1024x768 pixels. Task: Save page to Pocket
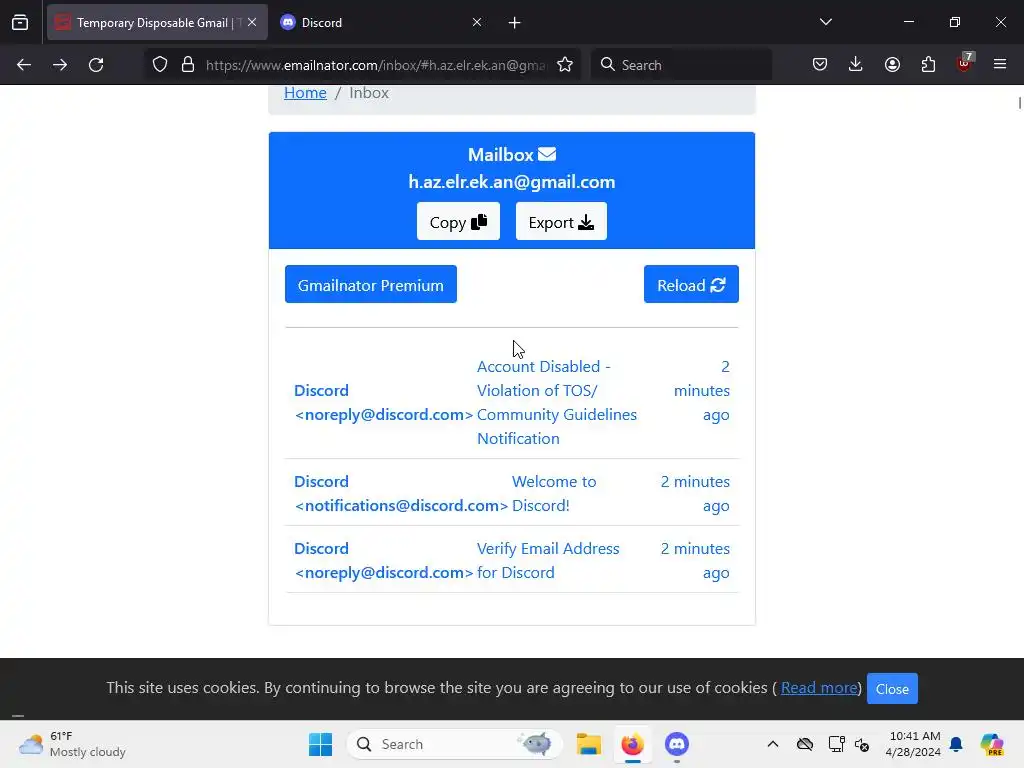tap(820, 65)
